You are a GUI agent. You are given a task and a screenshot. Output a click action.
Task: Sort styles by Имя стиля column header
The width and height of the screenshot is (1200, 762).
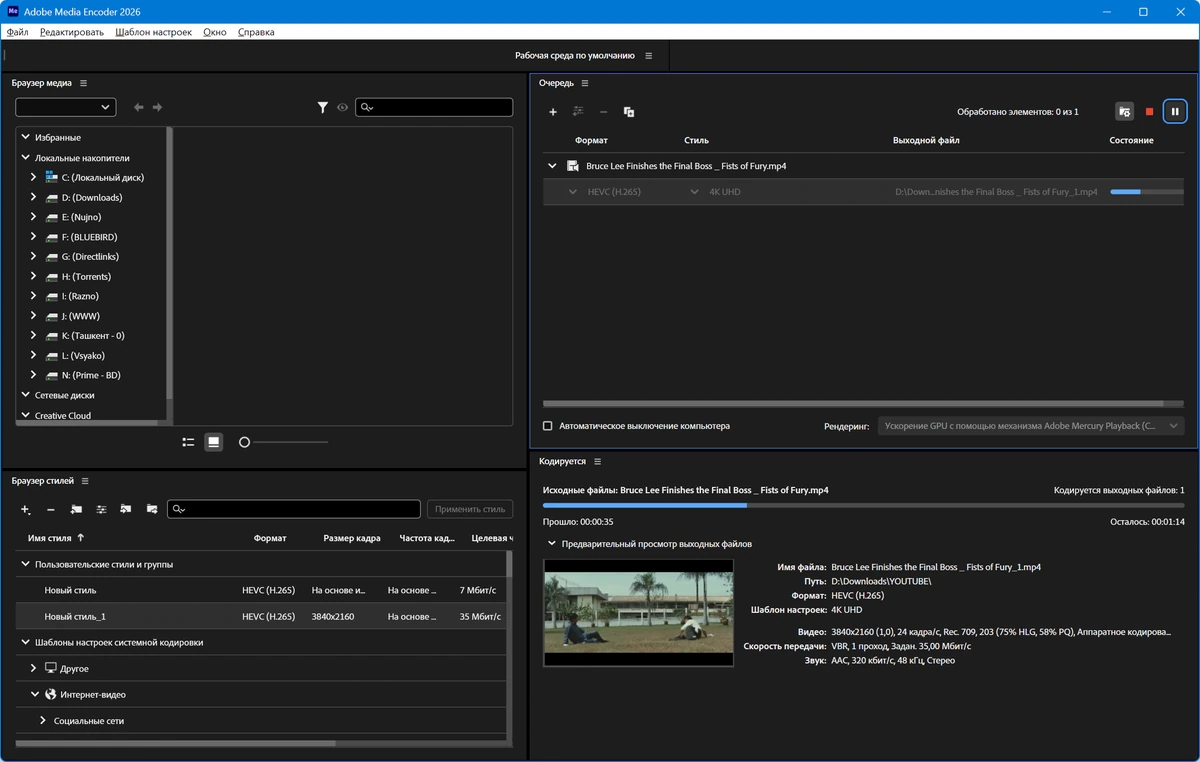(x=50, y=538)
